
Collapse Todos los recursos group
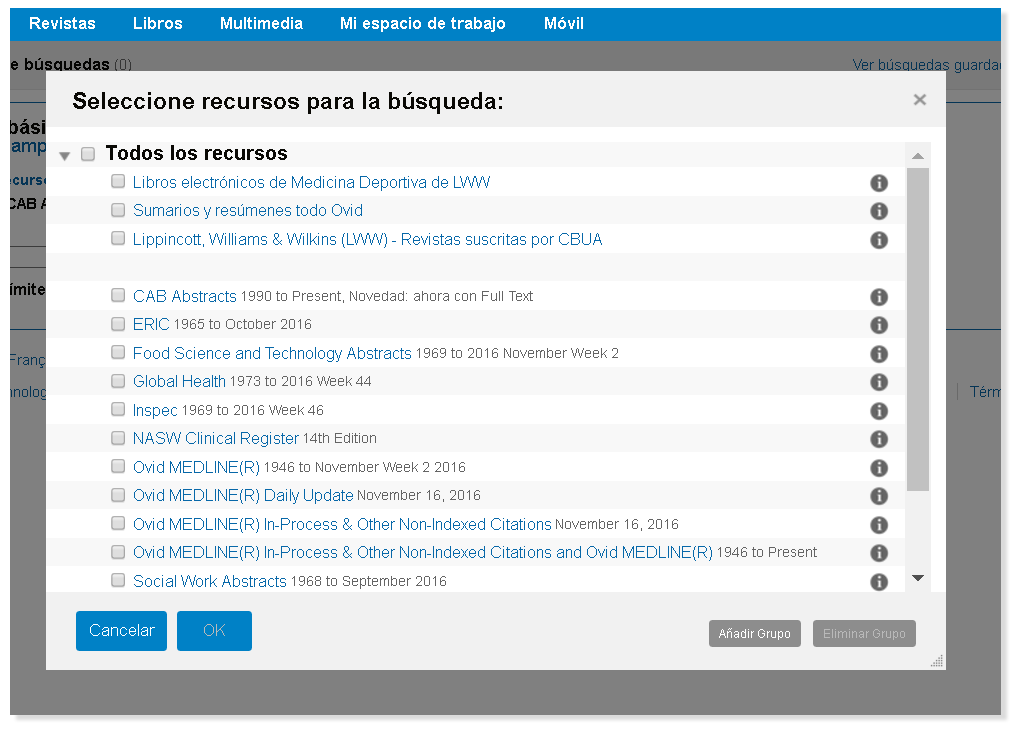coord(64,156)
